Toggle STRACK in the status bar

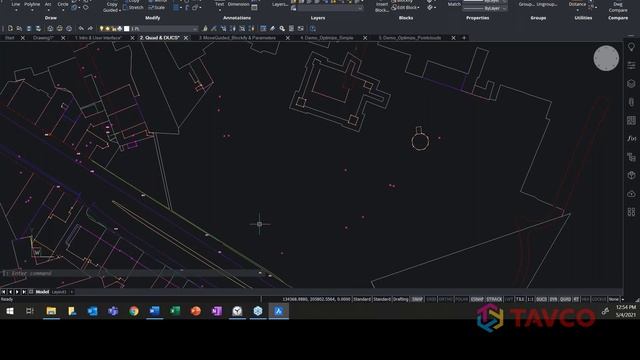coord(494,299)
